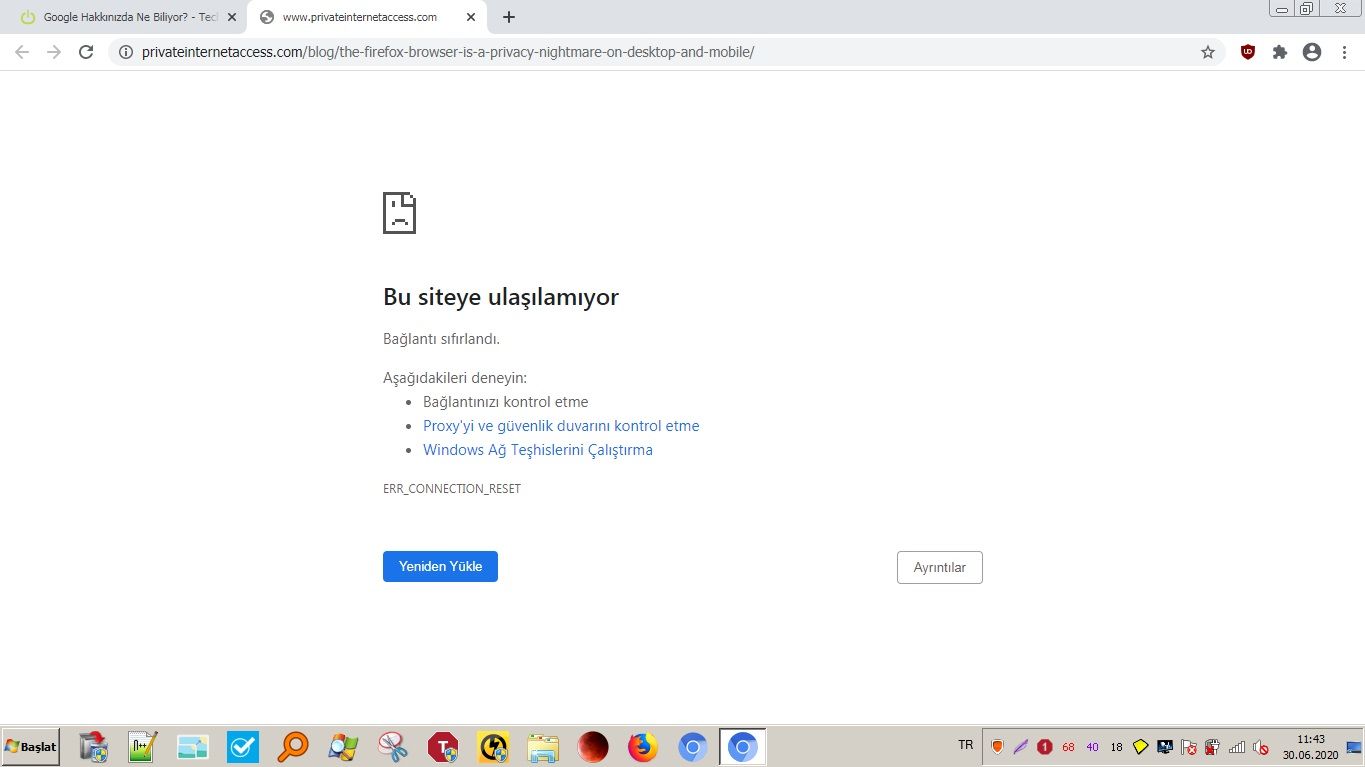Click the active Chromium taskbar button

pos(743,747)
